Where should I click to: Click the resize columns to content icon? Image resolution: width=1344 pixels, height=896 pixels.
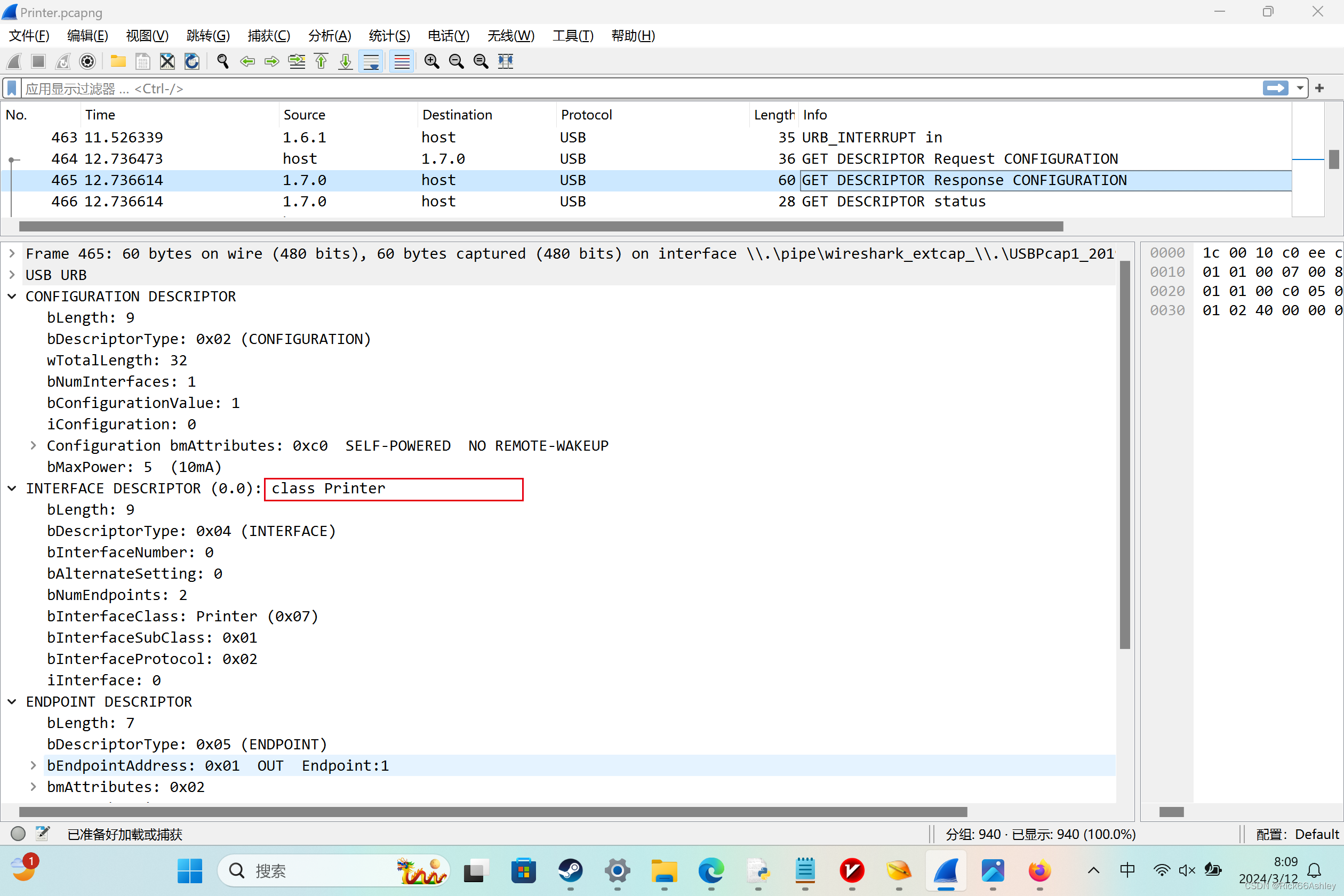coord(505,61)
